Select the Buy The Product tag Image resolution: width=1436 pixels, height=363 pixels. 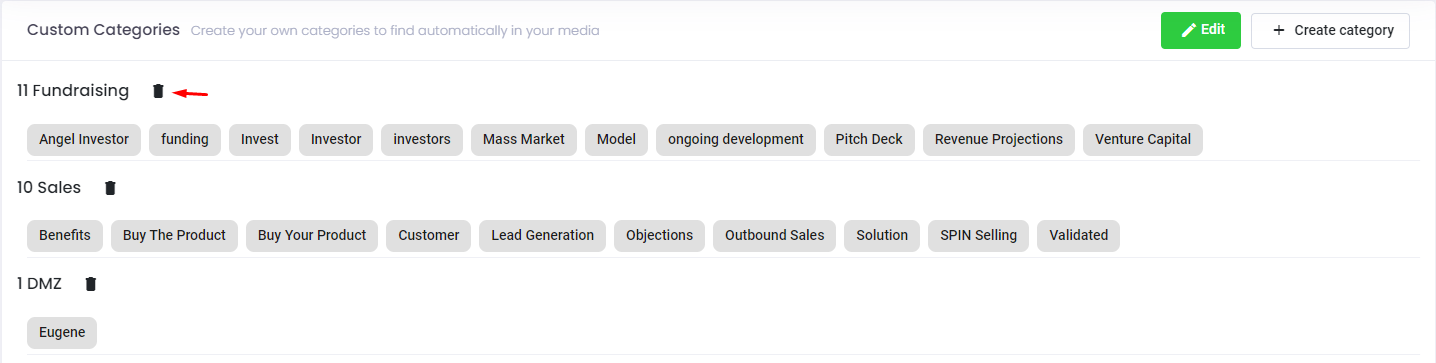click(174, 235)
